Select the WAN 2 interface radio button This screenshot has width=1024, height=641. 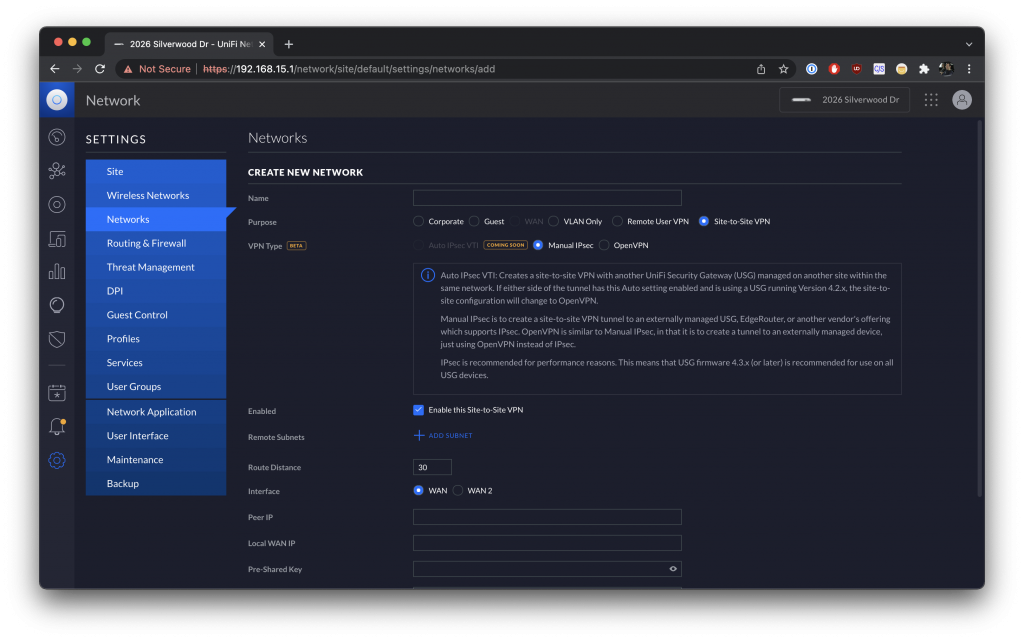tap(458, 491)
